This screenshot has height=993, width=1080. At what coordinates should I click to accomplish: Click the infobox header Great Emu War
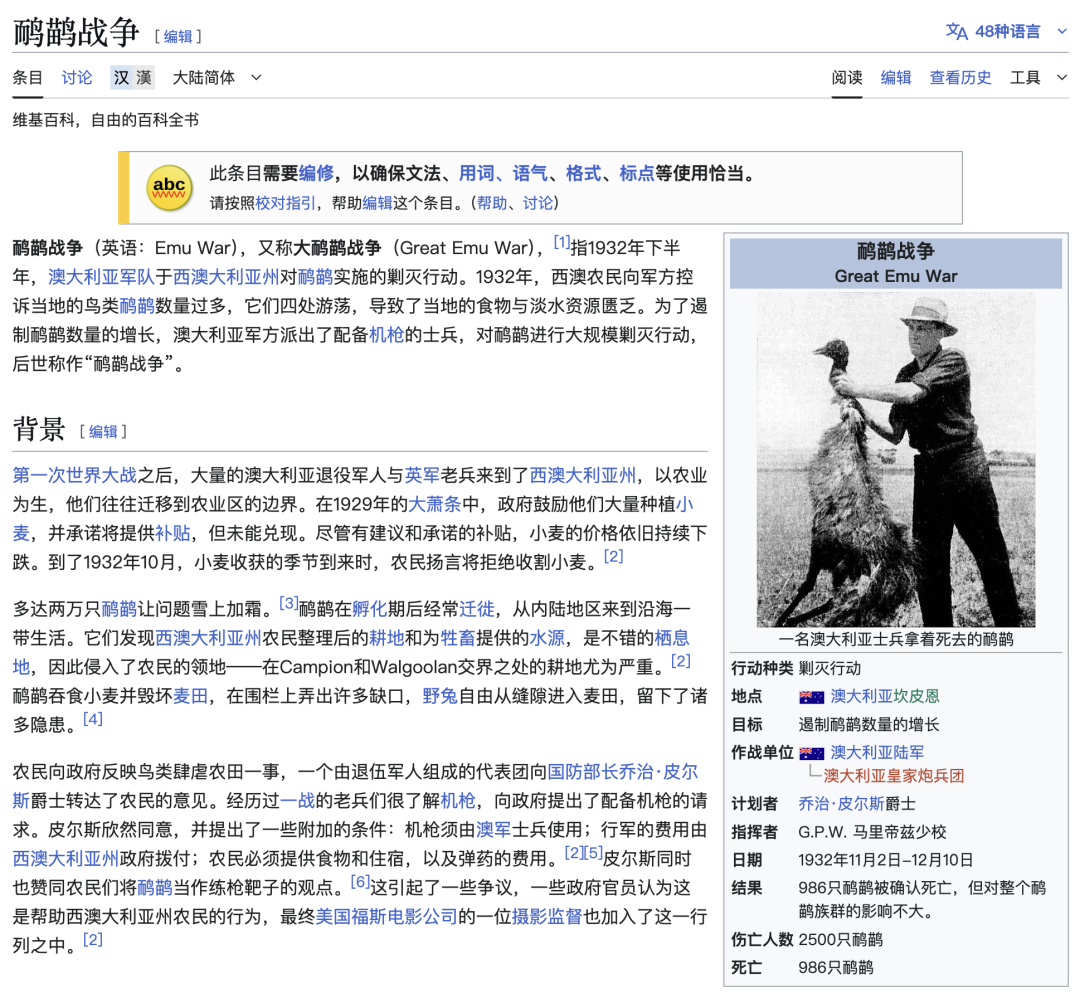pyautogui.click(x=895, y=276)
